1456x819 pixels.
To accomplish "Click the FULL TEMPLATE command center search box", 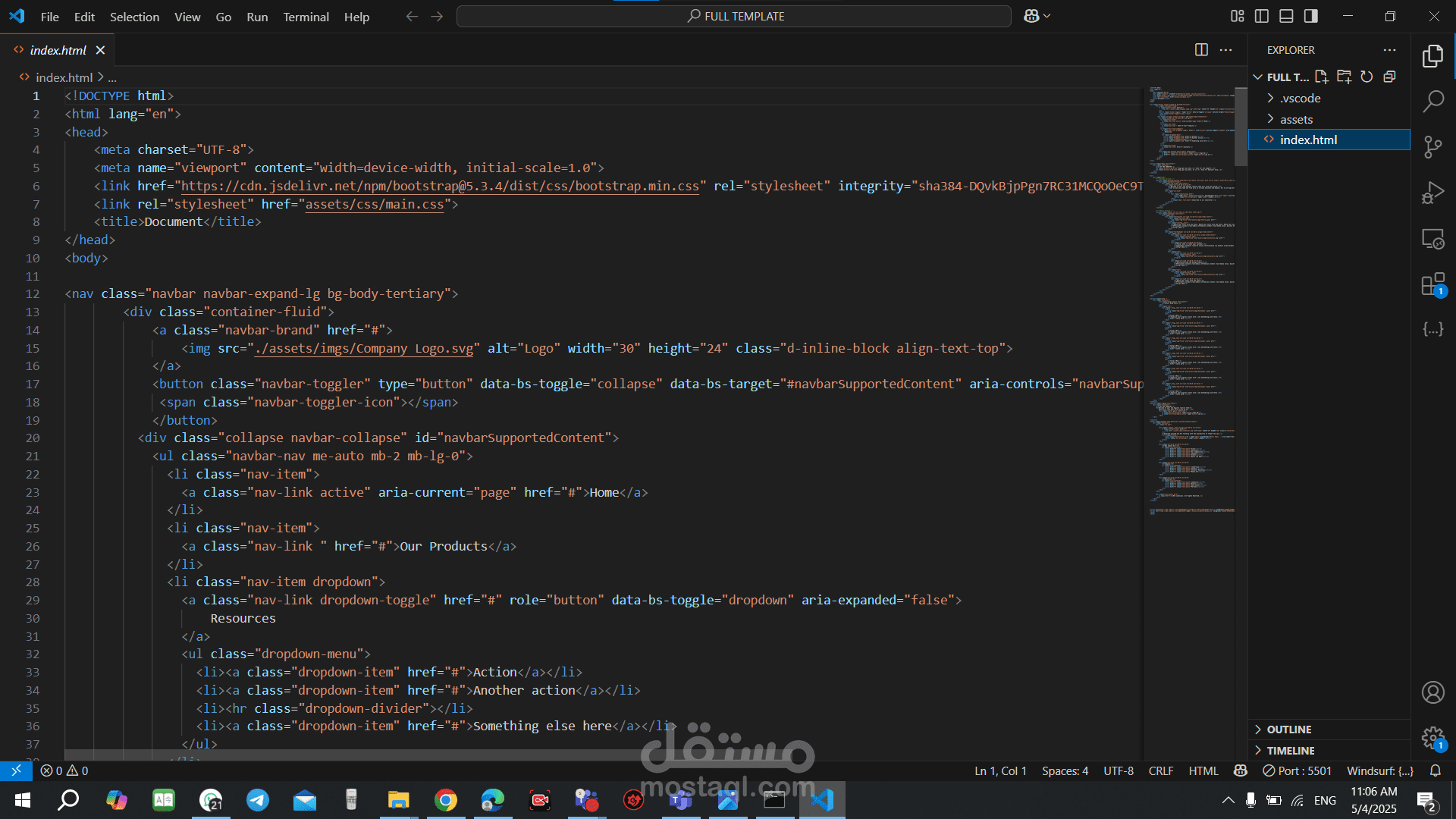I will [x=734, y=16].
